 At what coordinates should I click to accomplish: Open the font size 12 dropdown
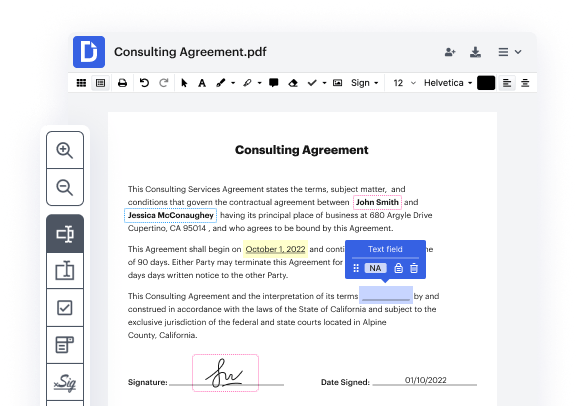[x=404, y=83]
